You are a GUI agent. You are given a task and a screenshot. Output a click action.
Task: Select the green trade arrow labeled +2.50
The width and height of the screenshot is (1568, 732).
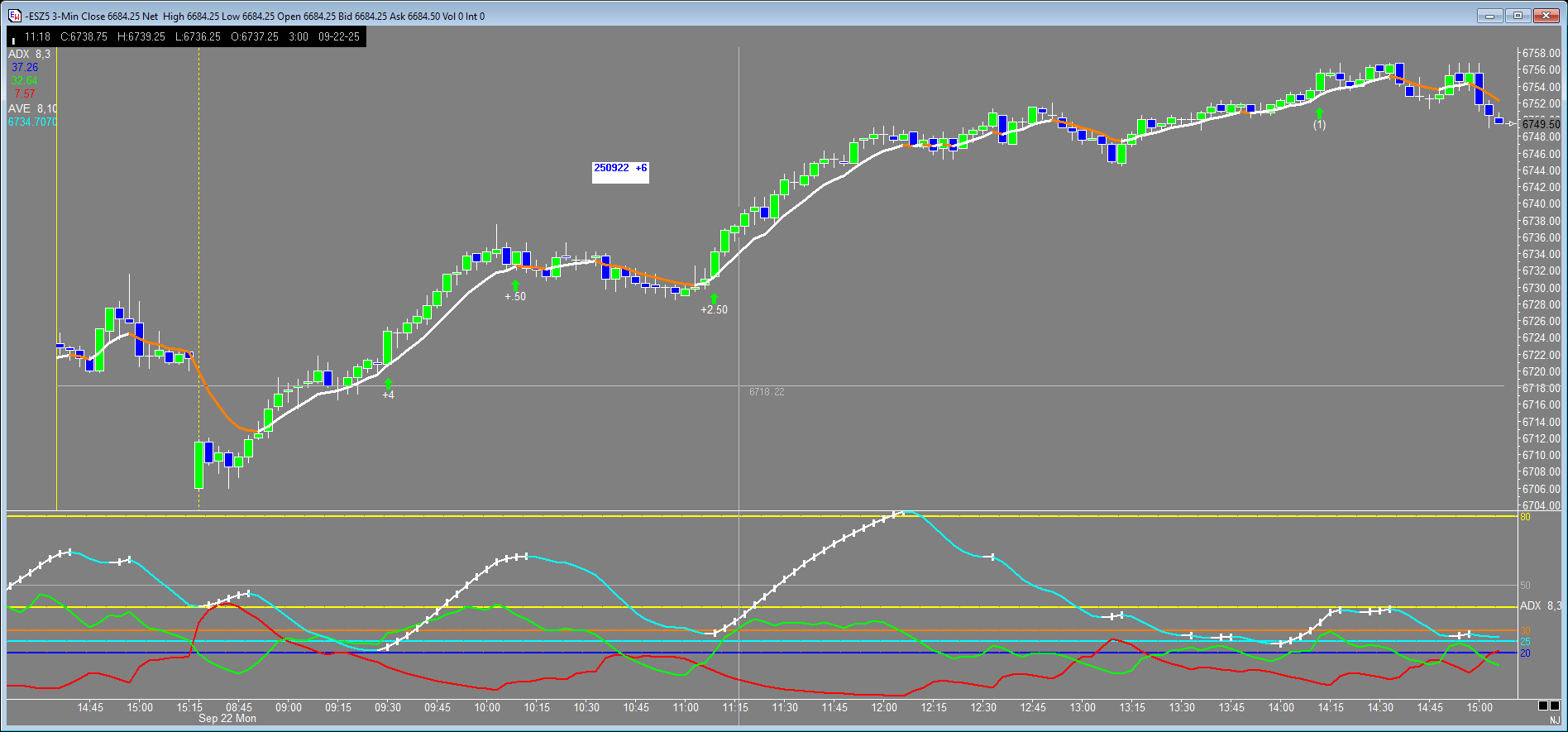tap(714, 298)
